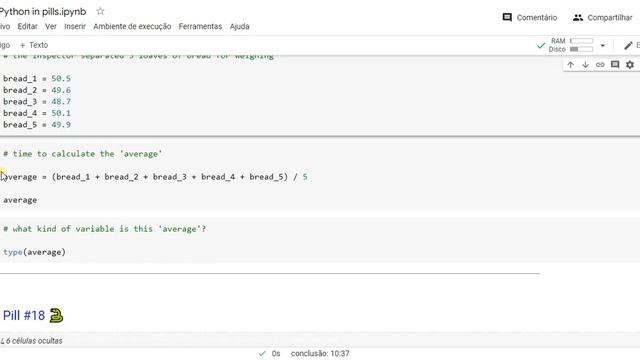Click the 'bread_3 = 48.7' code line
The image size is (640, 360).
[37, 102]
